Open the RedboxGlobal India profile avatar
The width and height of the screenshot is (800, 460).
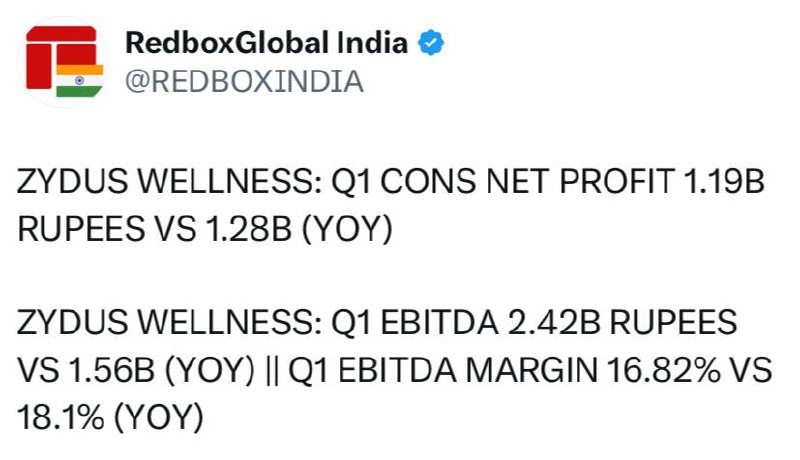tap(63, 62)
